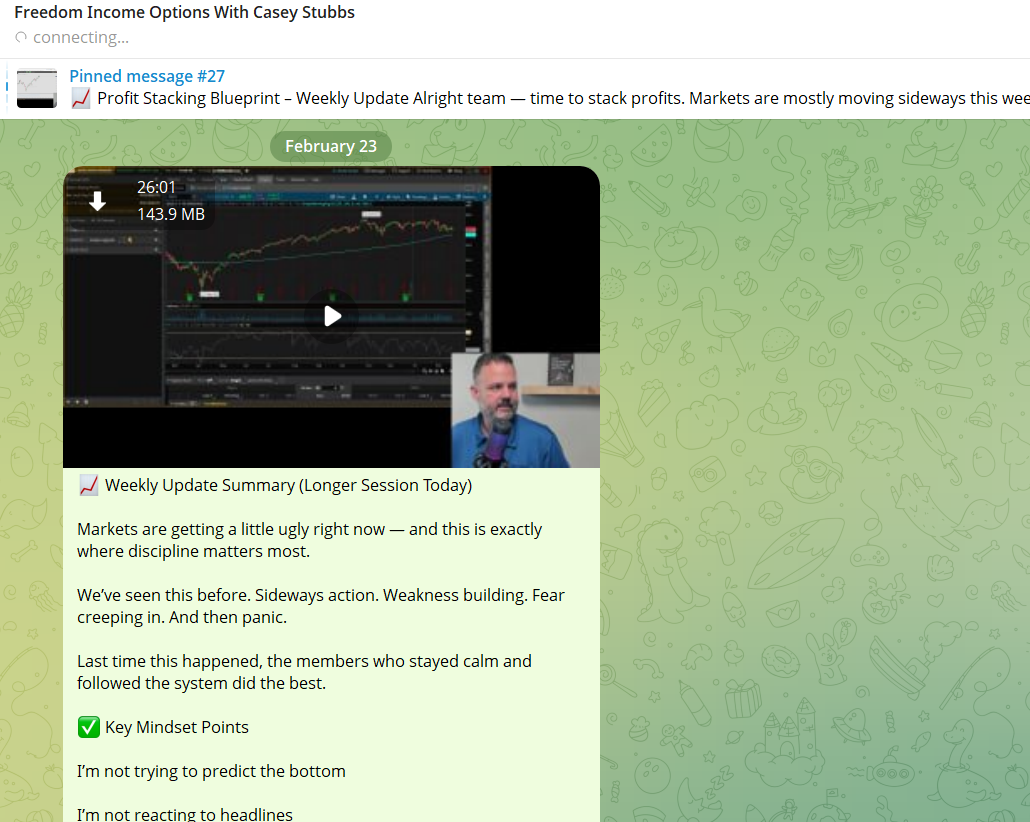Click the Weekly Update Summary heading text
Viewport: 1030px width, 822px height.
tap(288, 486)
